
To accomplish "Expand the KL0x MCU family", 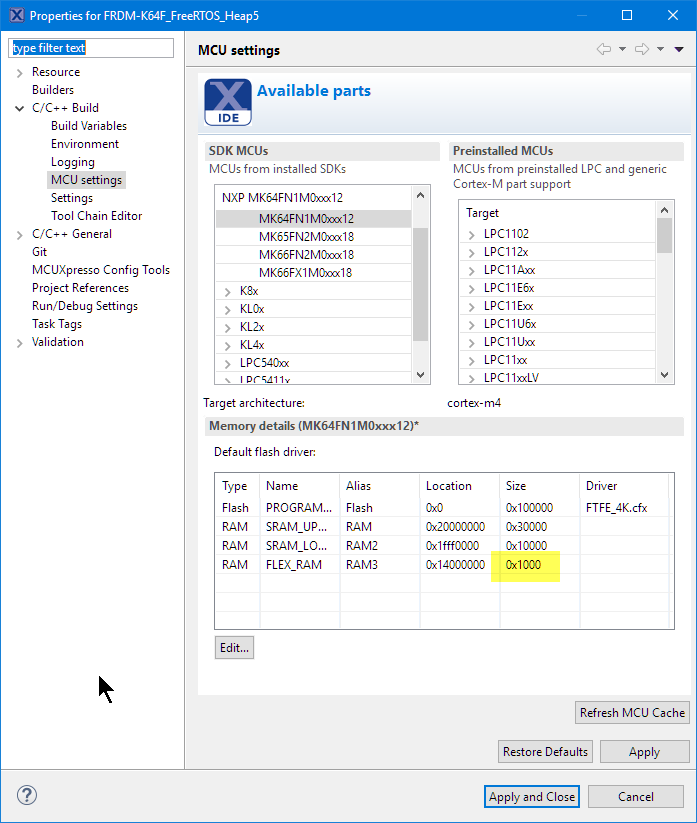I will [x=227, y=310].
